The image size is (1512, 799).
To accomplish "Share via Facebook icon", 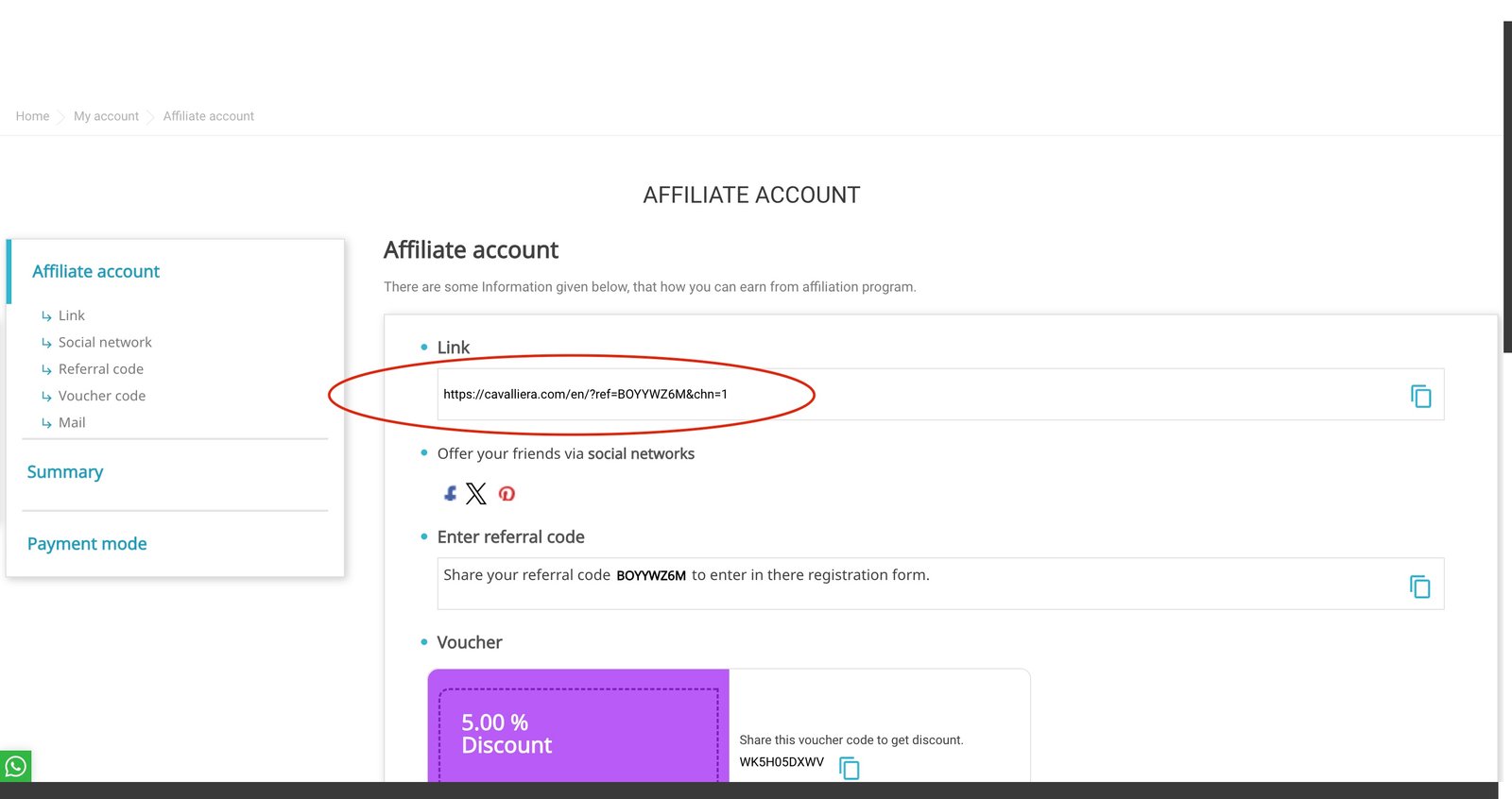I will point(451,493).
